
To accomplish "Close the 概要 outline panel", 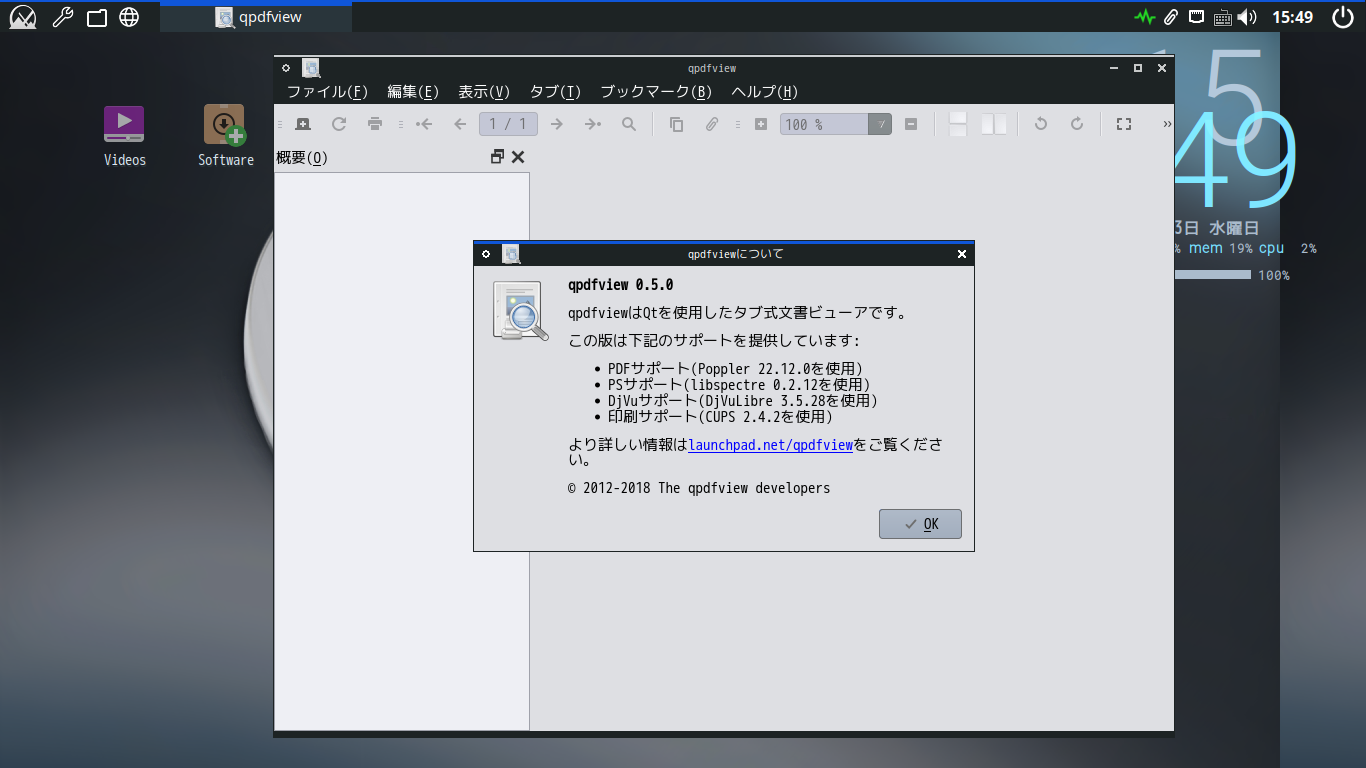I will (x=518, y=157).
